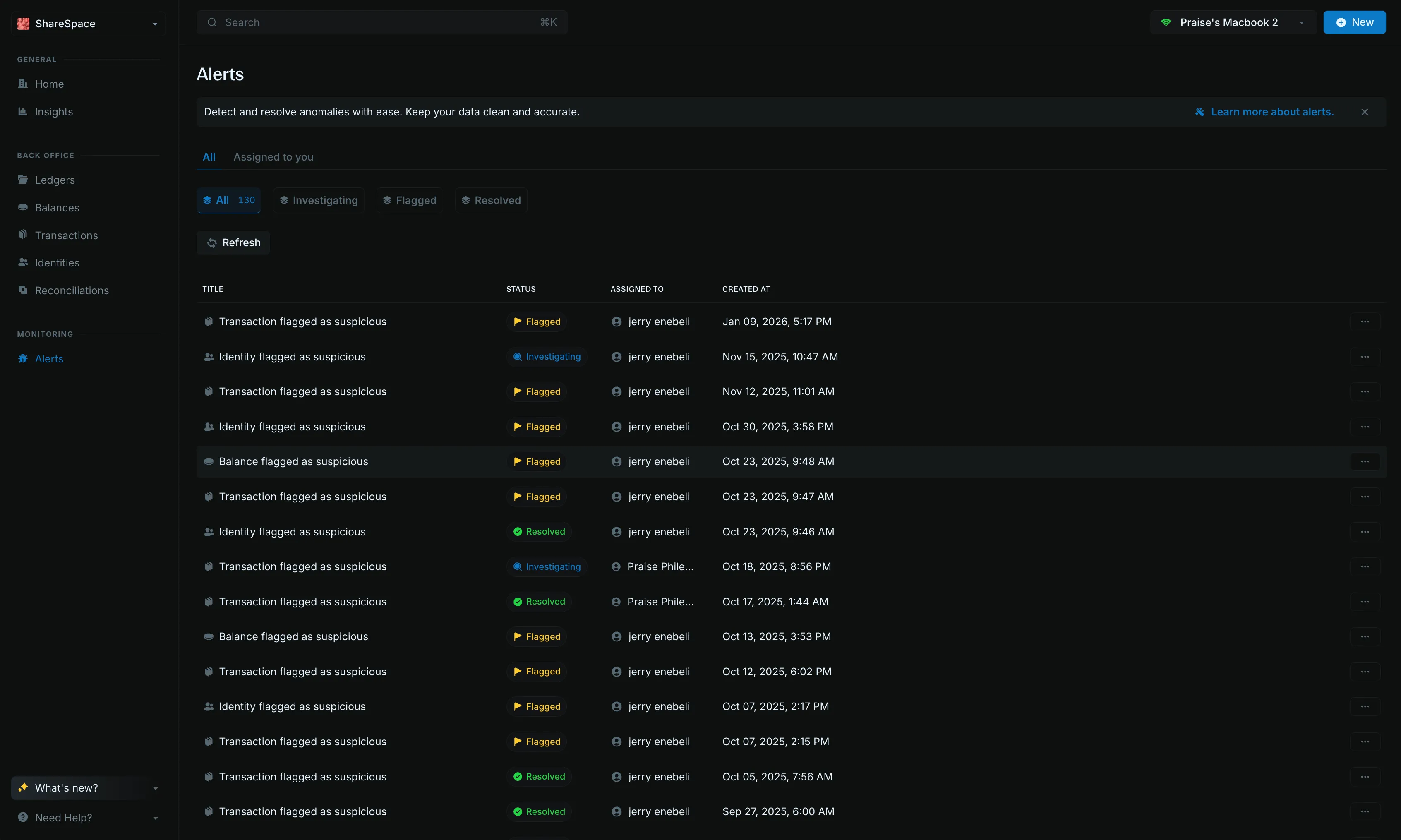This screenshot has height=840, width=1401.
Task: Click the Refresh button
Action: [x=233, y=243]
